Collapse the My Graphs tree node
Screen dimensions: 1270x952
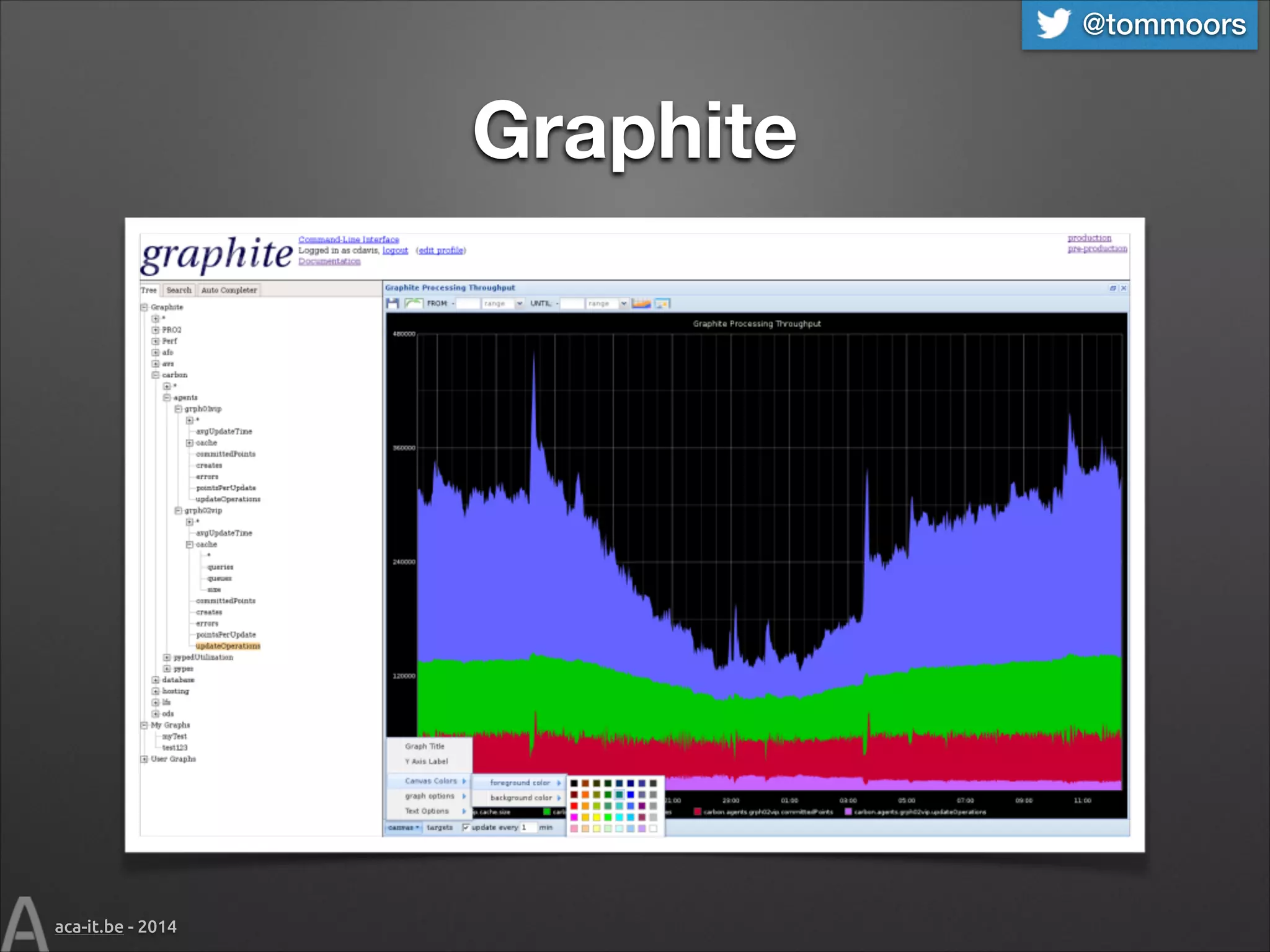point(144,725)
